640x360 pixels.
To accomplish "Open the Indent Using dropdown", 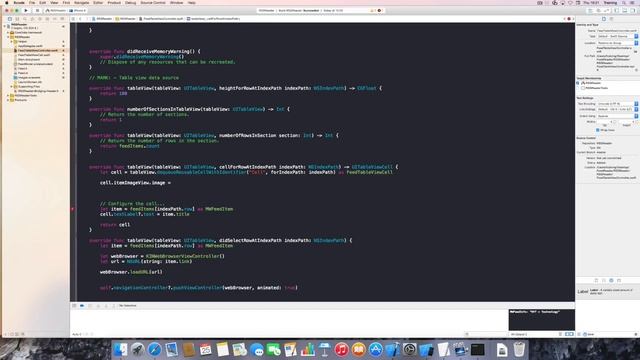I will 617,116.
